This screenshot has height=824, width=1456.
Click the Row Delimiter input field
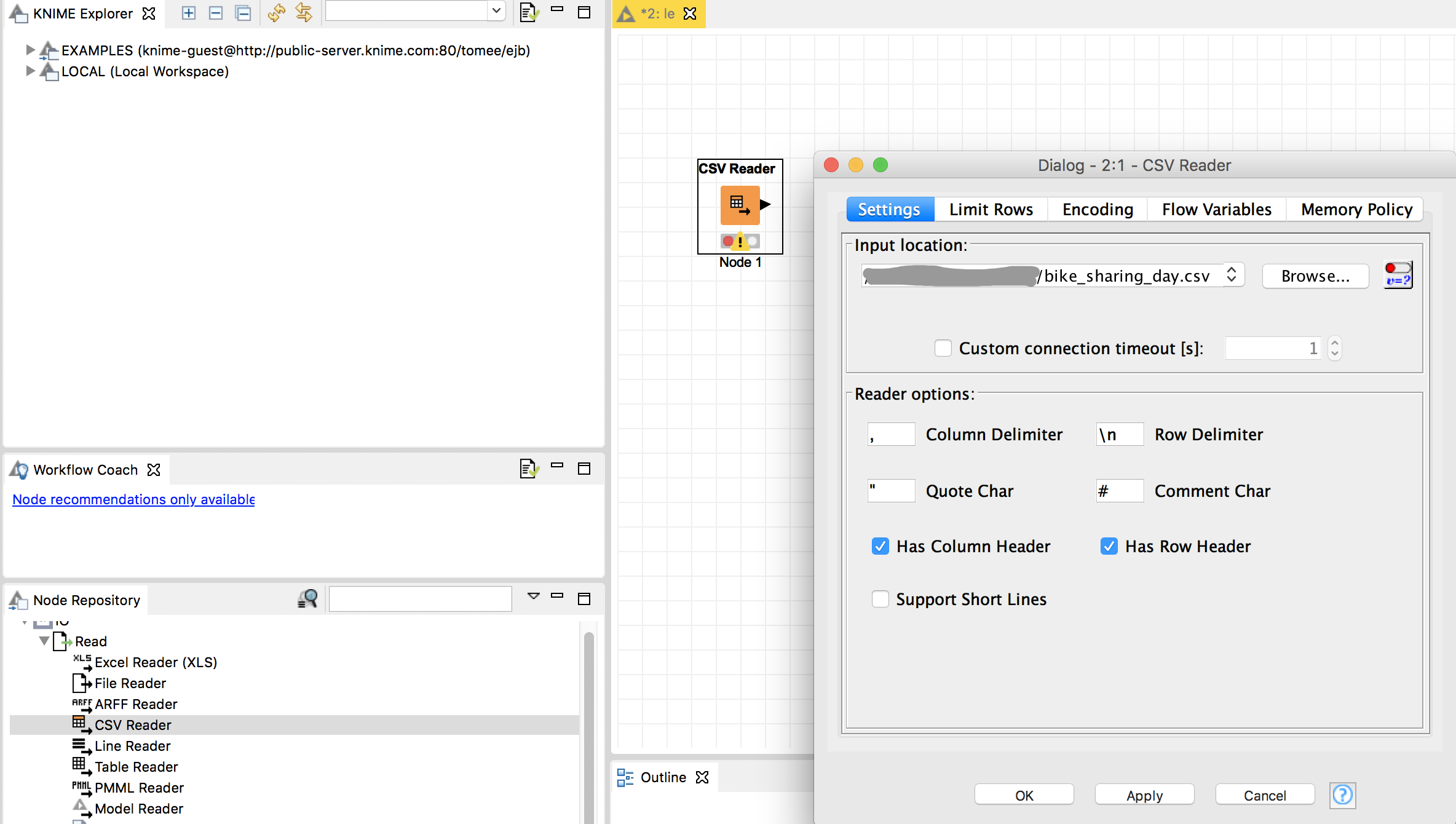[x=1120, y=434]
